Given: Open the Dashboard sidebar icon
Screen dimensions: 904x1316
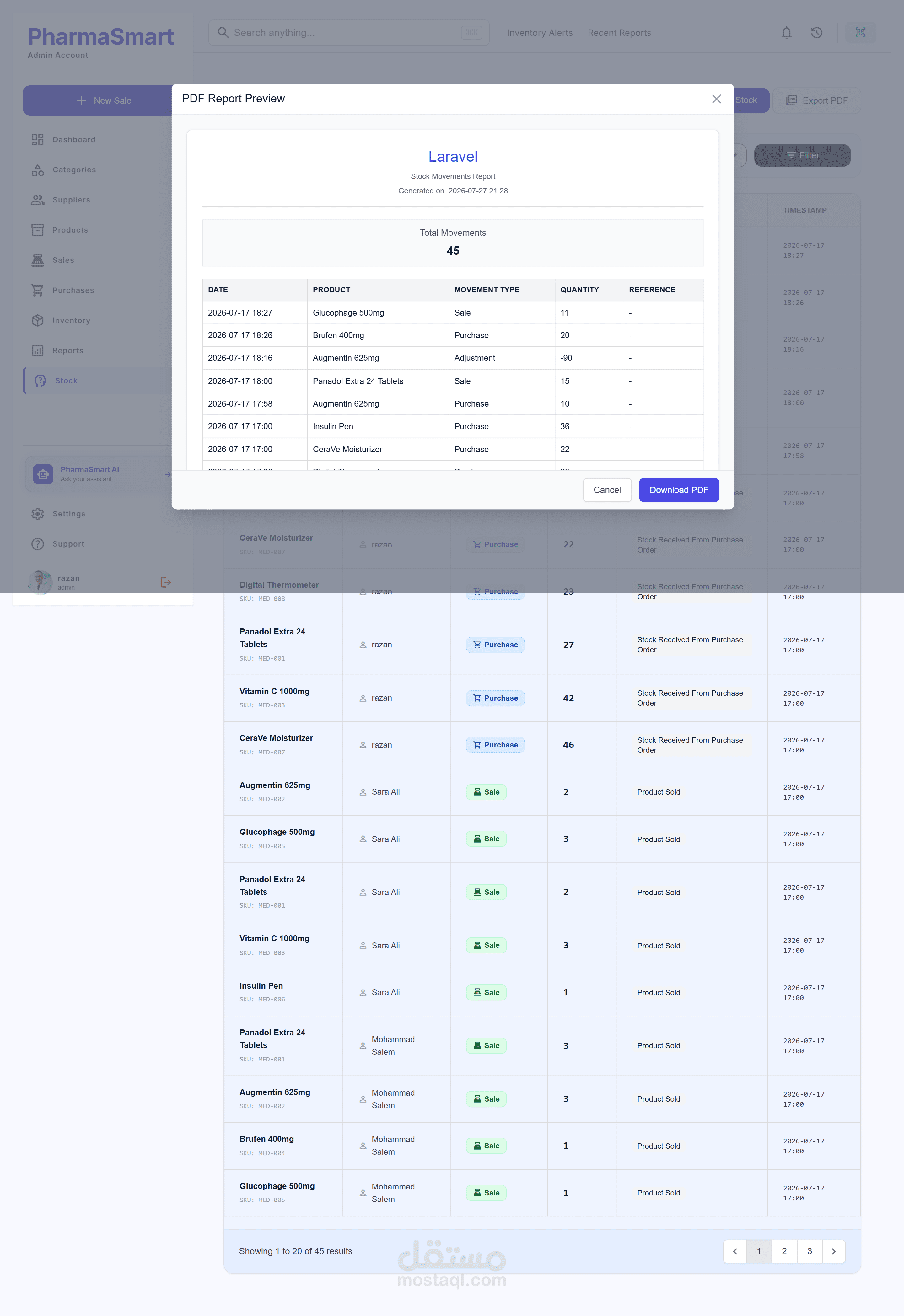Looking at the screenshot, I should pyautogui.click(x=37, y=140).
